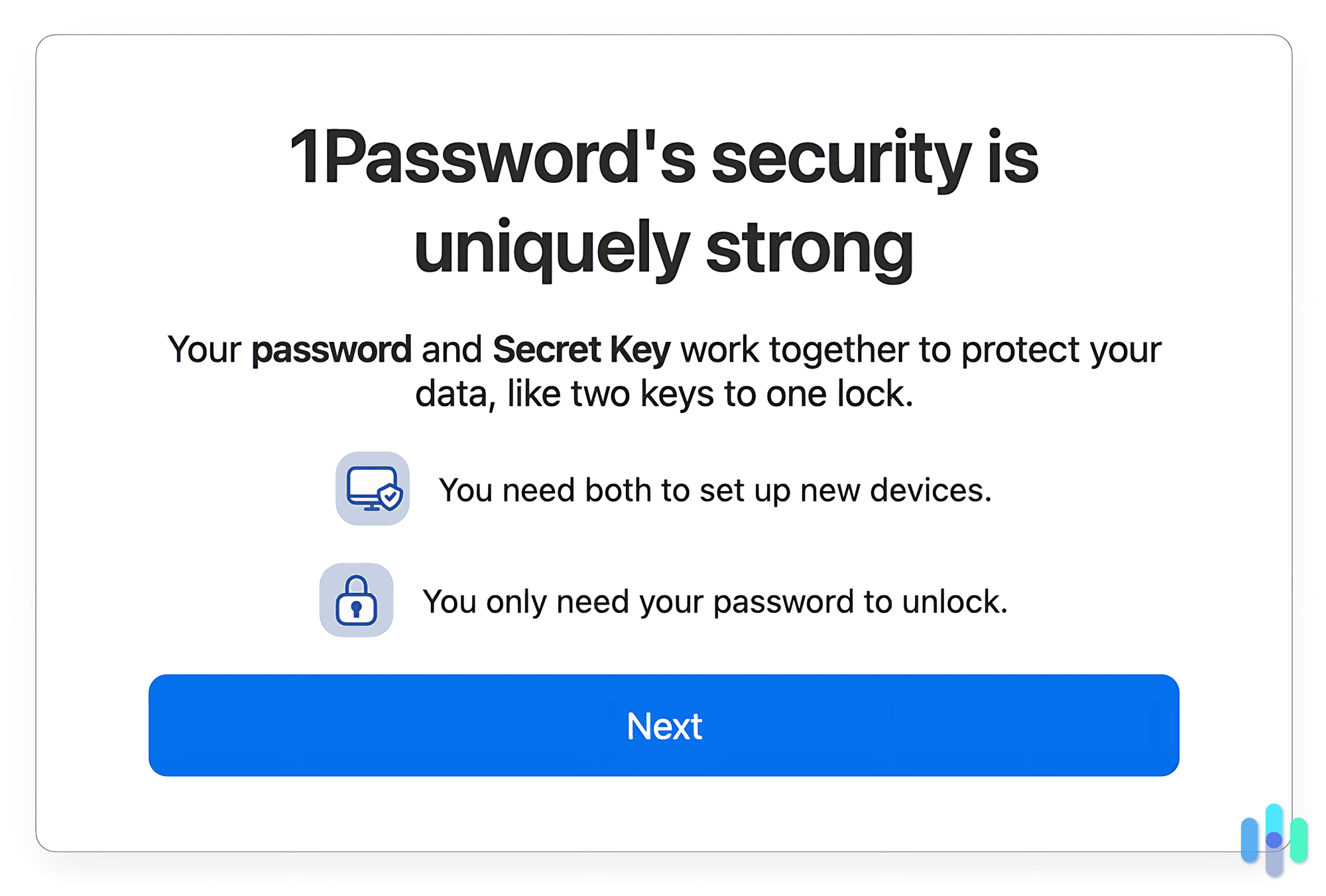Screen dimensions: 1326x896
Task: Select the padlock icon
Action: click(x=356, y=600)
